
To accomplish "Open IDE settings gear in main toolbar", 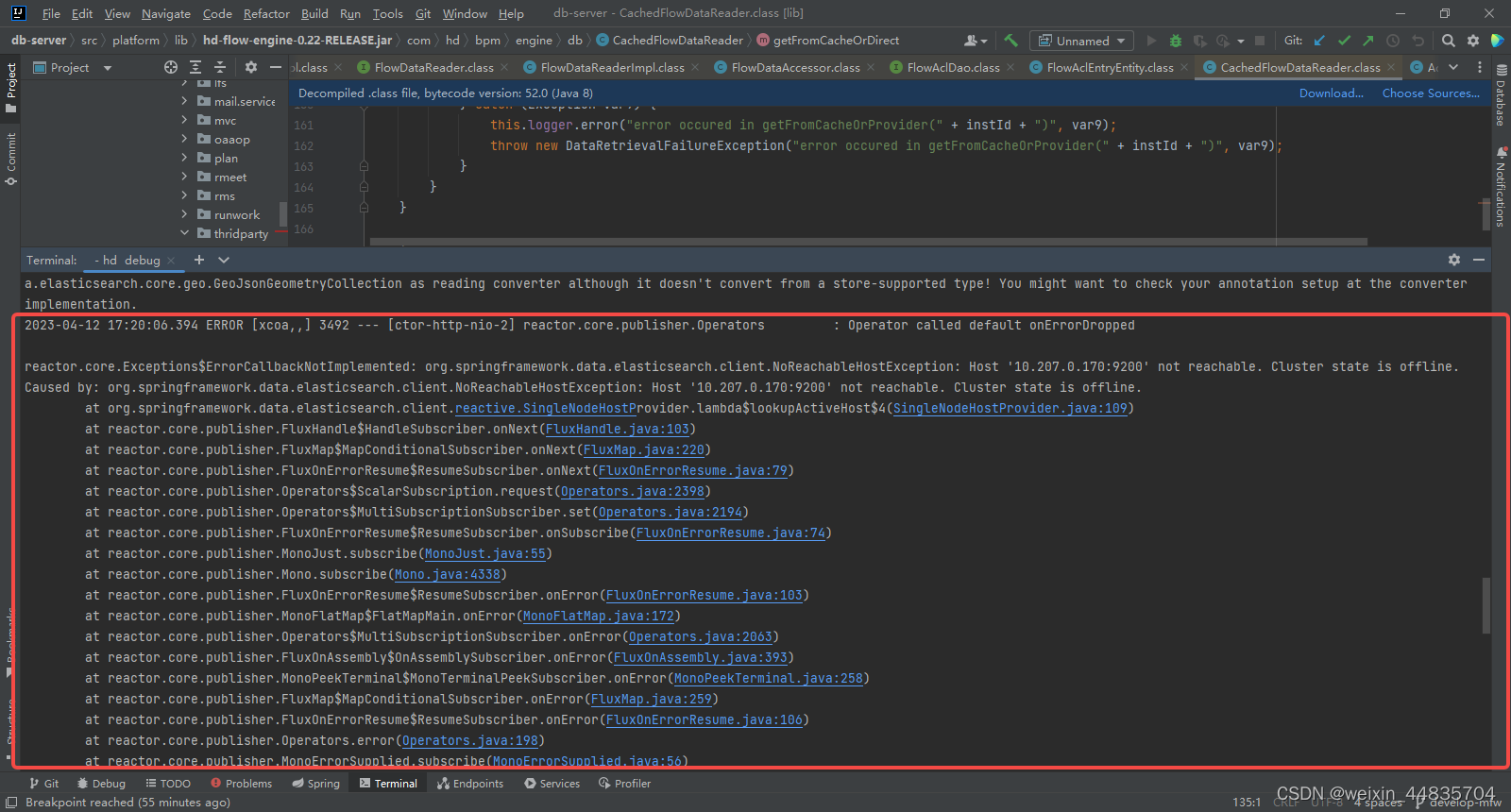I will click(1473, 41).
